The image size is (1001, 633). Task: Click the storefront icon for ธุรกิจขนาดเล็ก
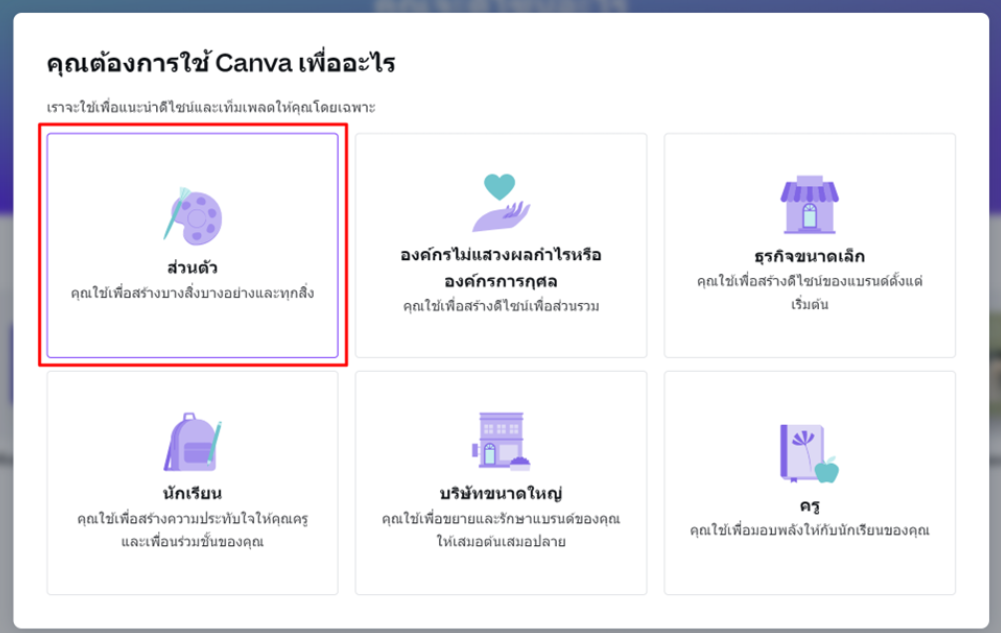pyautogui.click(x=809, y=205)
